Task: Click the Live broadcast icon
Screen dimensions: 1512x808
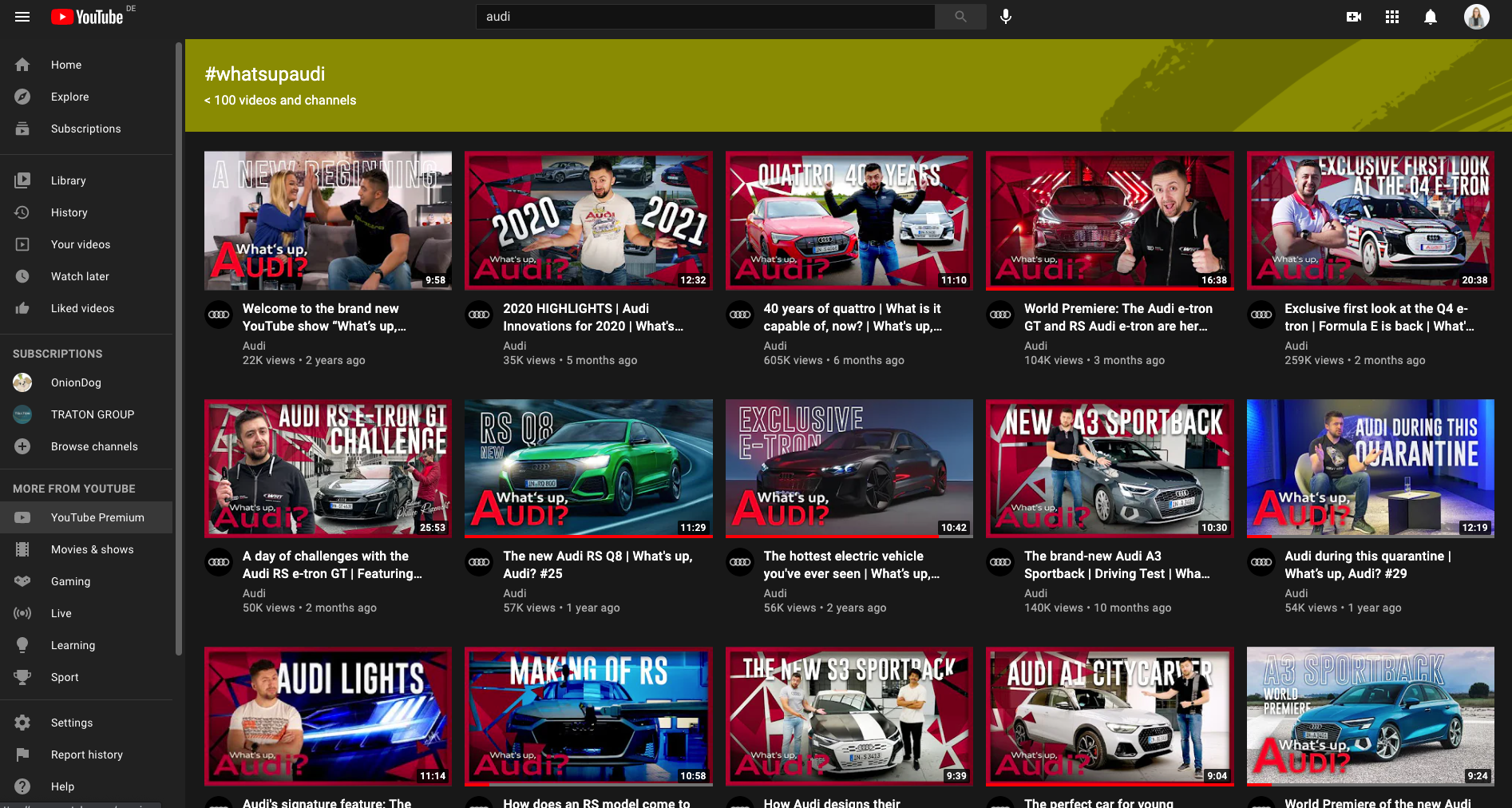Action: tap(22, 613)
